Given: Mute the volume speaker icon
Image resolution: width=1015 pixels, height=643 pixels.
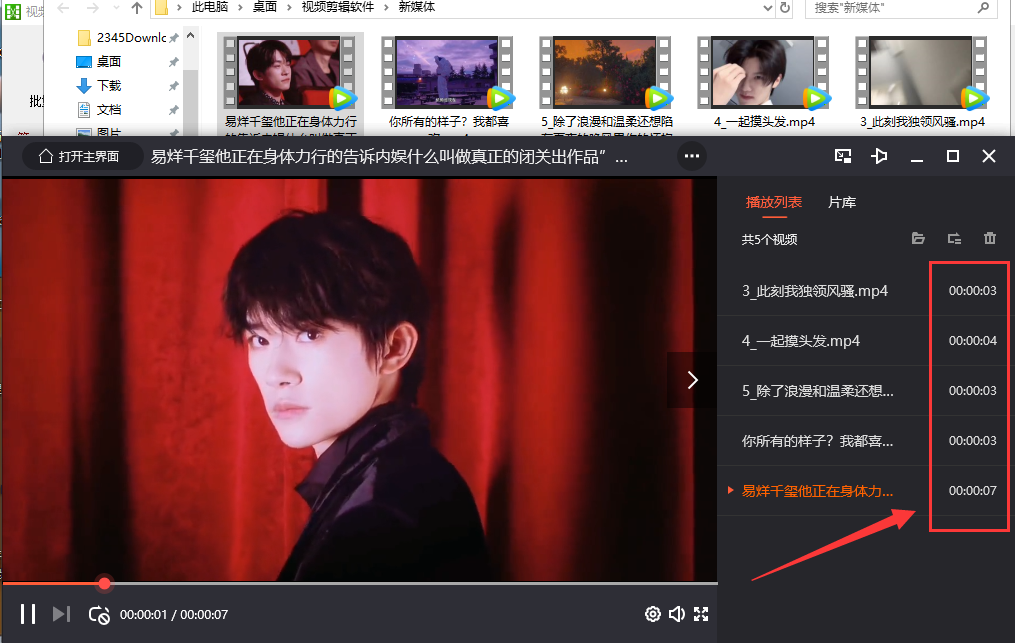Looking at the screenshot, I should [x=676, y=614].
